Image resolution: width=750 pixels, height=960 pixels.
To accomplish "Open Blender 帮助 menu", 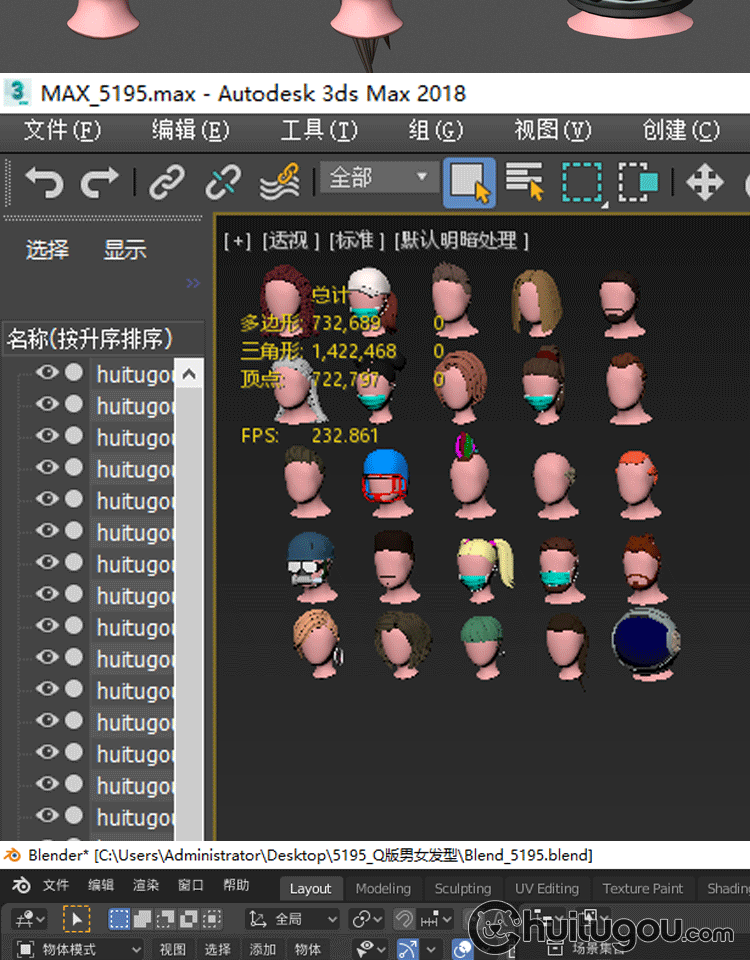I will pyautogui.click(x=236, y=885).
